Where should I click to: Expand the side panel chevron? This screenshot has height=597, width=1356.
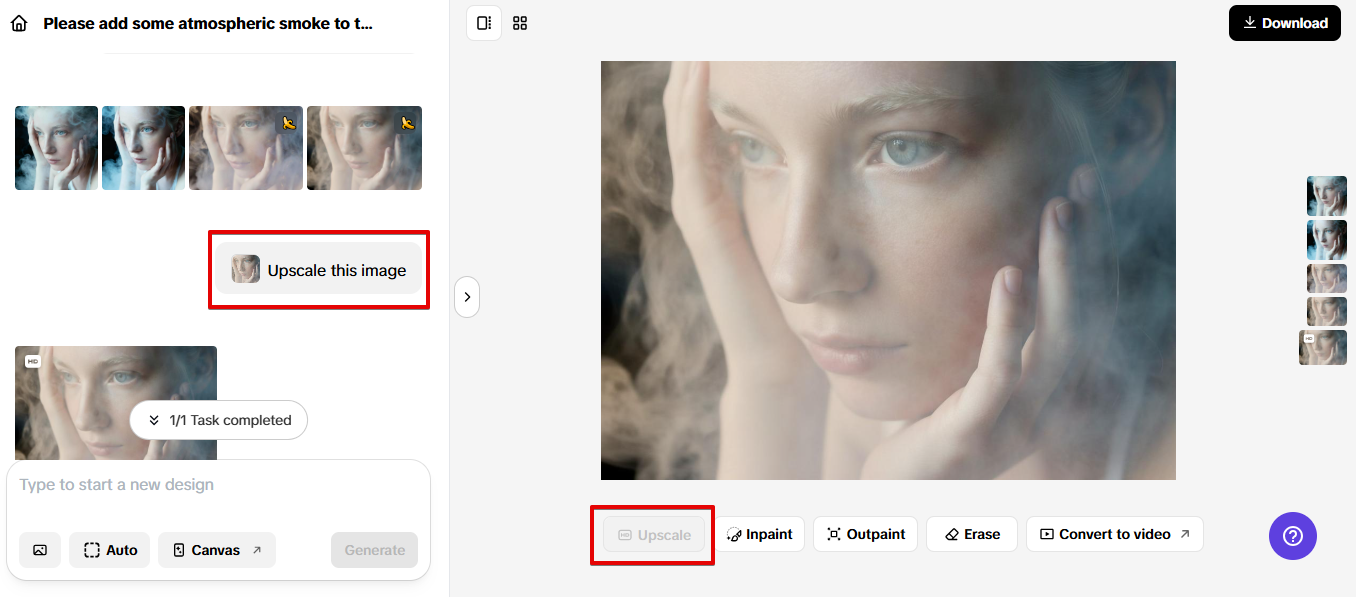click(x=467, y=297)
